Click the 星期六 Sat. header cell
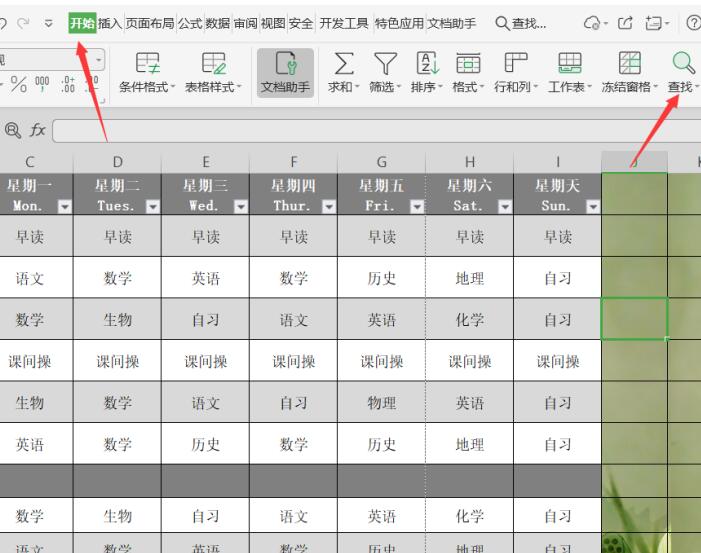701x553 pixels. point(469,194)
